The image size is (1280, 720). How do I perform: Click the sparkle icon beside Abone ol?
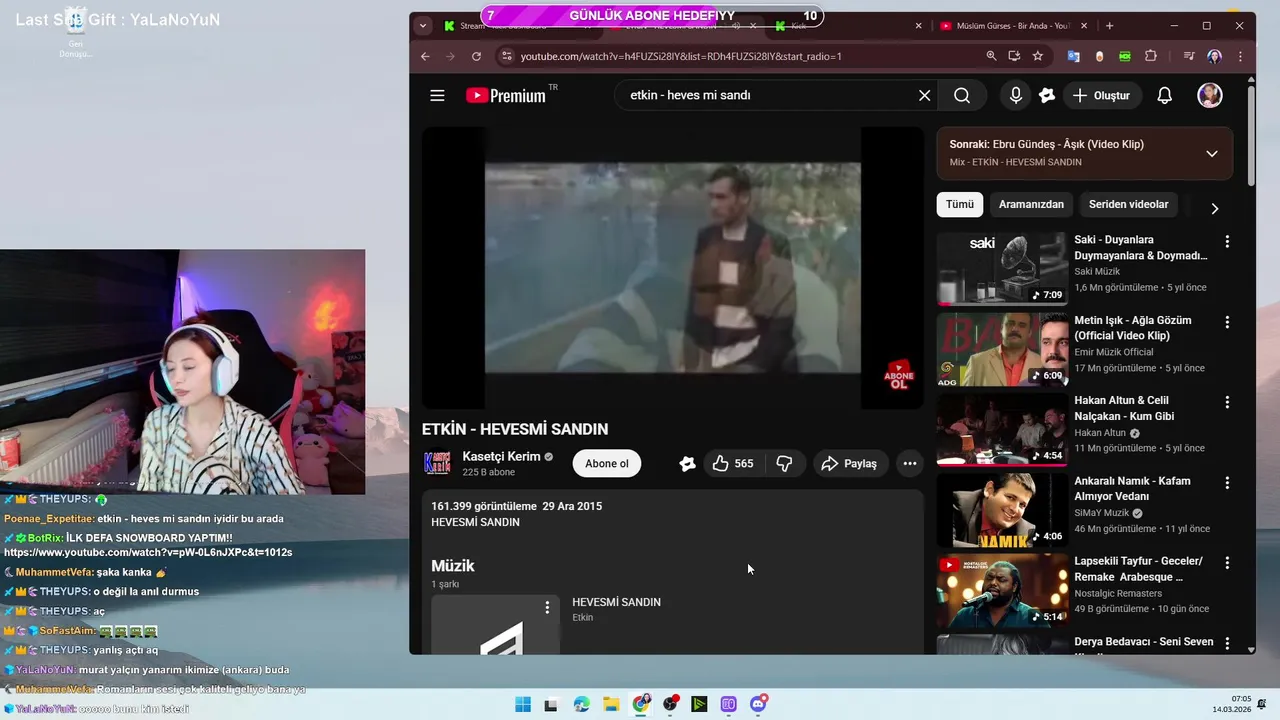[687, 464]
